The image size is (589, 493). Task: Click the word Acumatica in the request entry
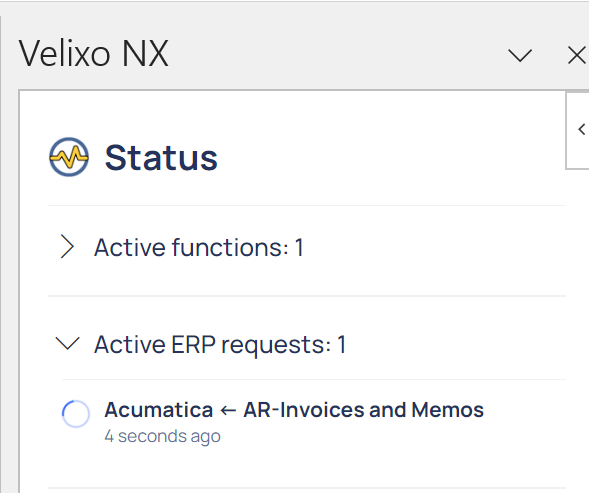tap(159, 410)
